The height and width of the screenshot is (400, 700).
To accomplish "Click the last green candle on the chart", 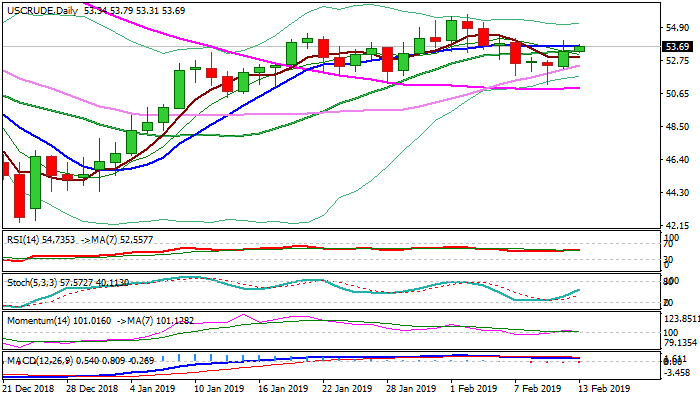I will click(x=579, y=48).
